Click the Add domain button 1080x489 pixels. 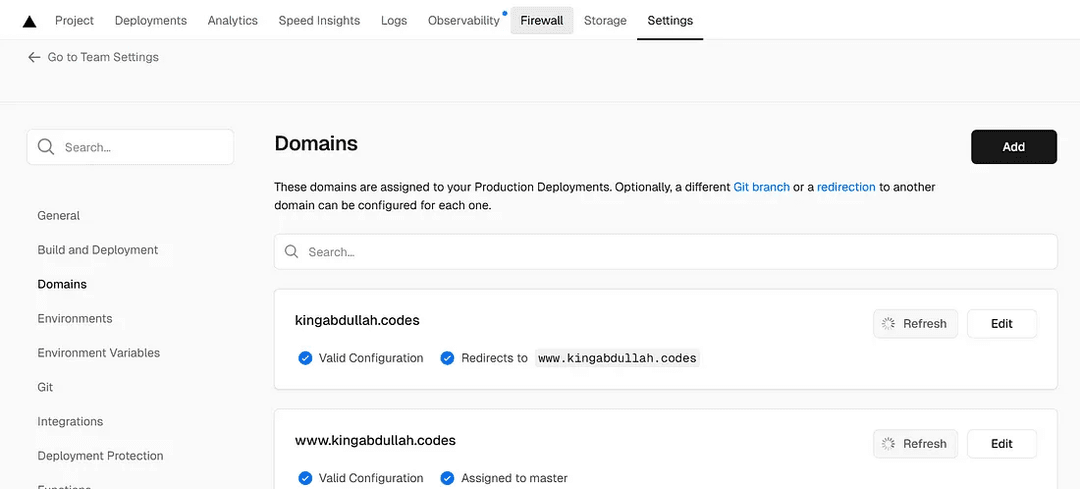pyautogui.click(x=1014, y=147)
